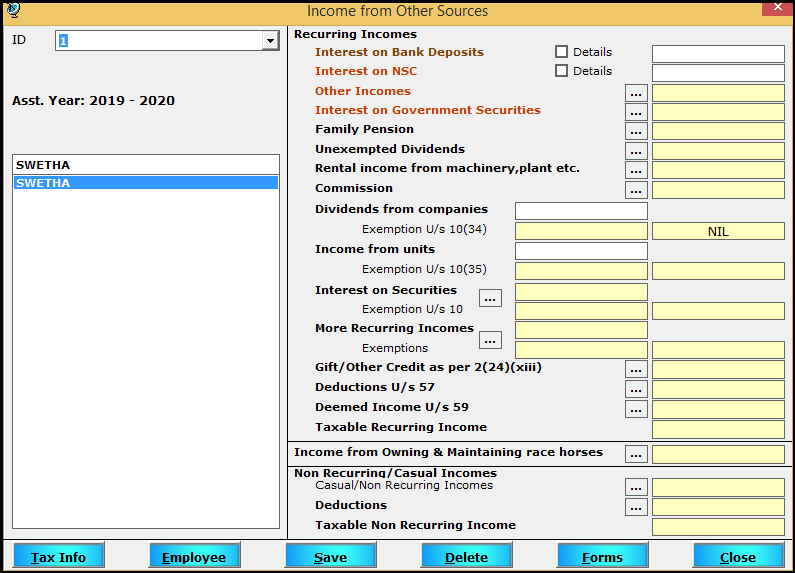This screenshot has height=573, width=795.
Task: Open race horses income ellipsis button
Action: (x=636, y=454)
